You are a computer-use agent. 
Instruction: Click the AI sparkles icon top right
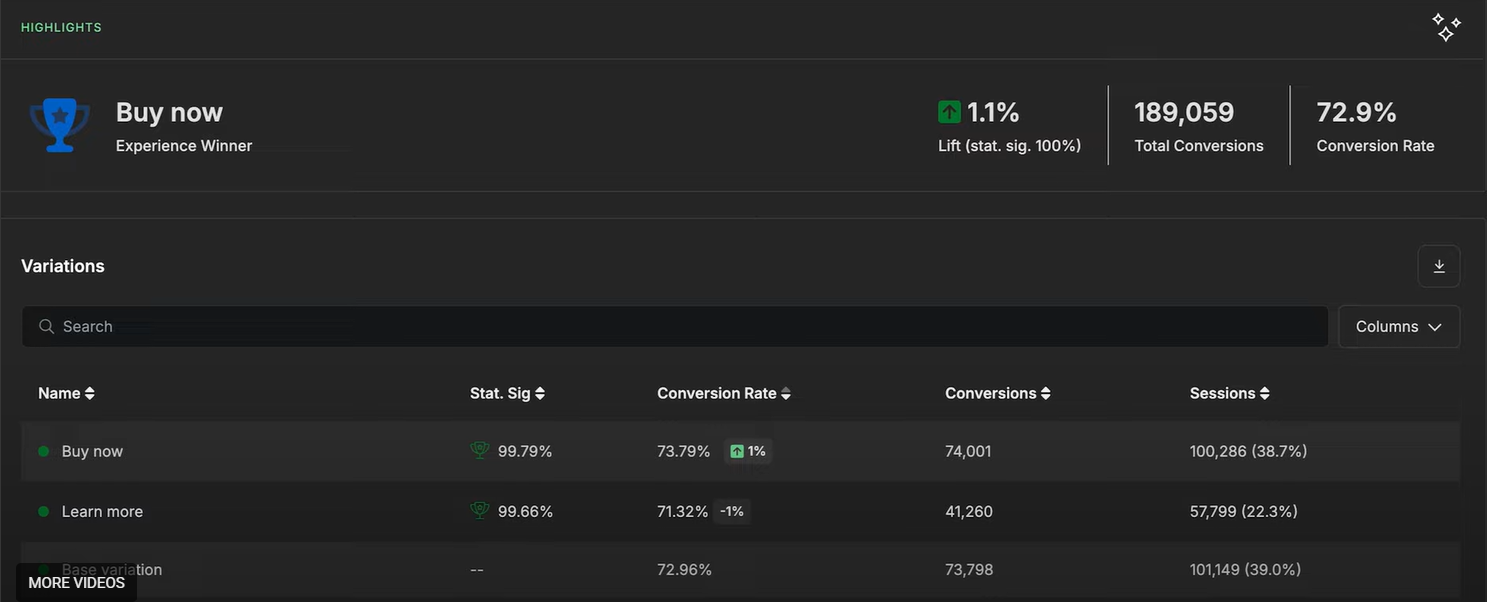click(1447, 26)
